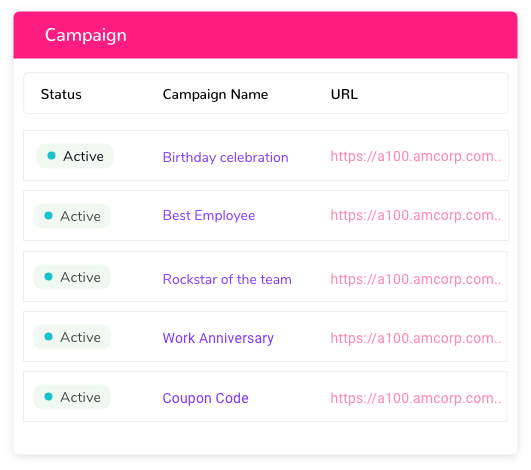
Task: Click the Campaign Name column header
Action: (x=215, y=94)
